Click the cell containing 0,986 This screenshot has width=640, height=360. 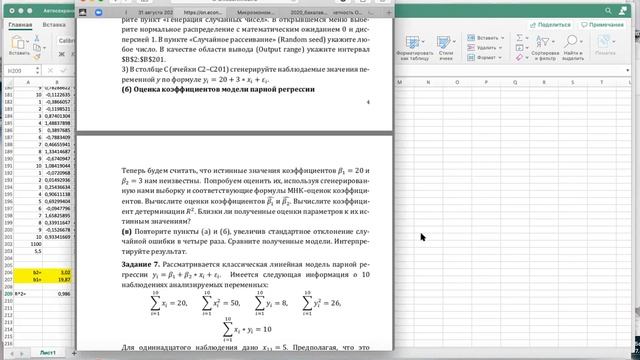pyautogui.click(x=57, y=294)
